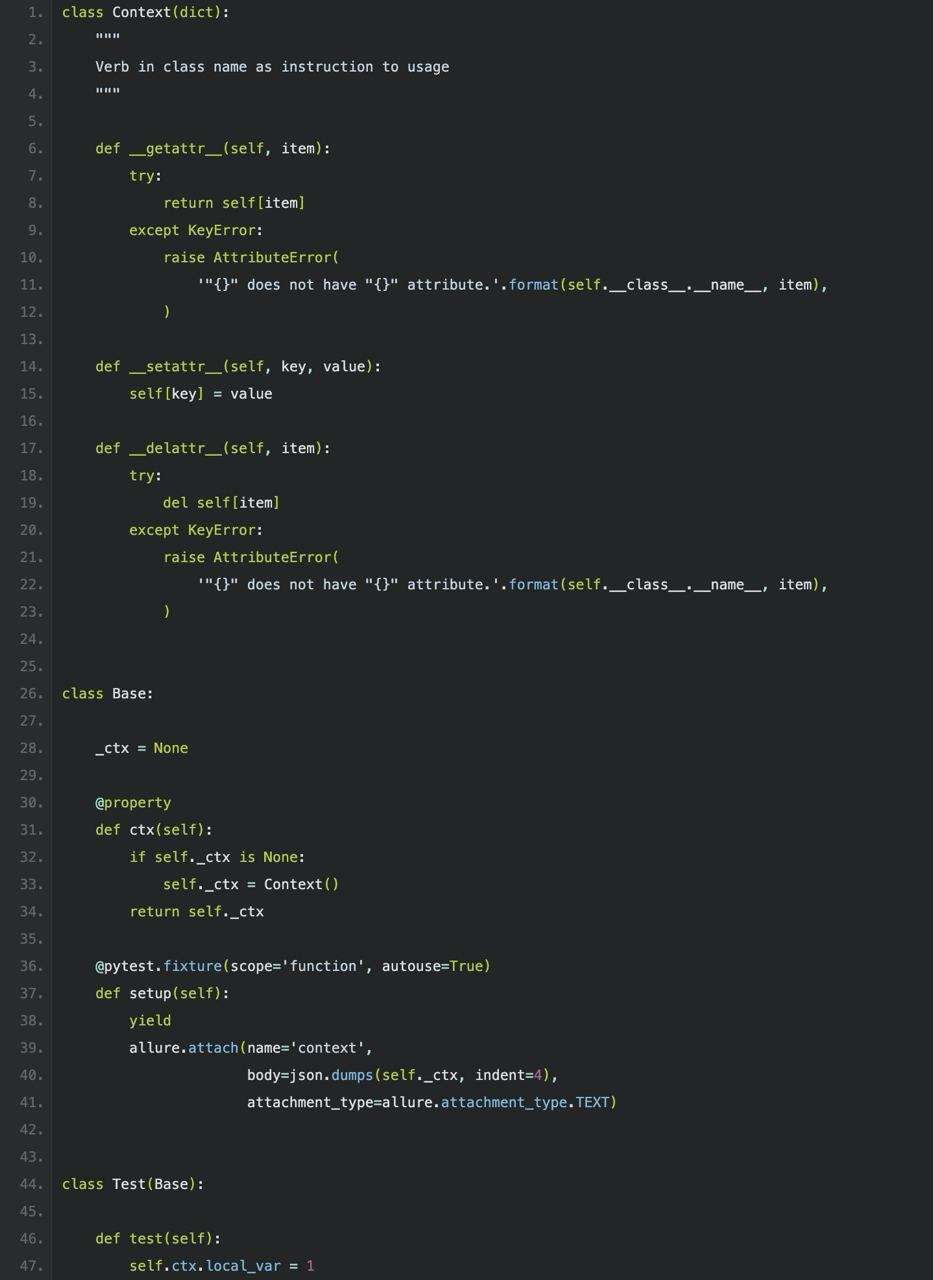Click the '_ctx = None' assignment
This screenshot has width=933, height=1280.
[x=141, y=749]
